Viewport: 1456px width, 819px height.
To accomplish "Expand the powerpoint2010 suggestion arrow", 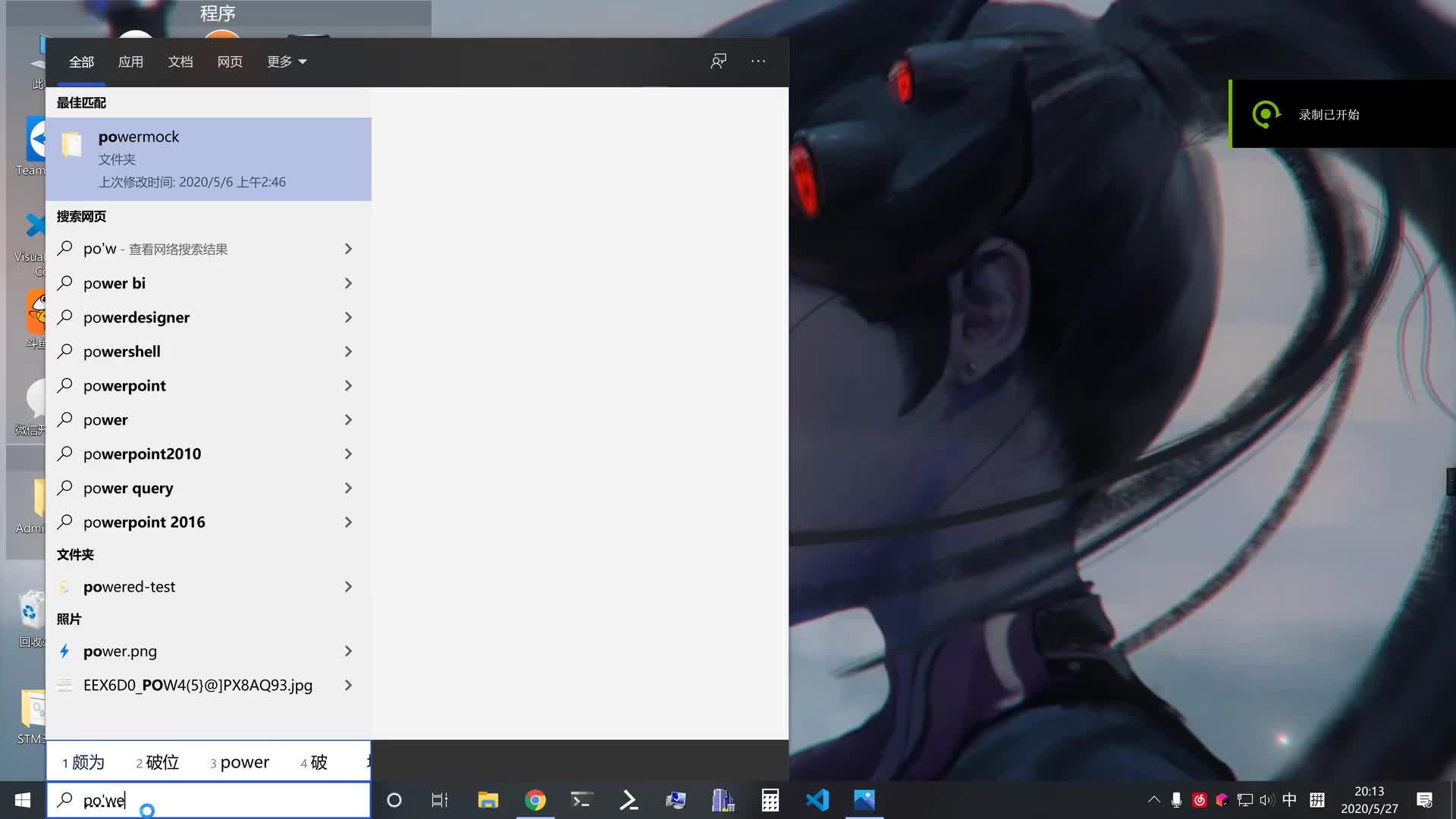I will 348,453.
